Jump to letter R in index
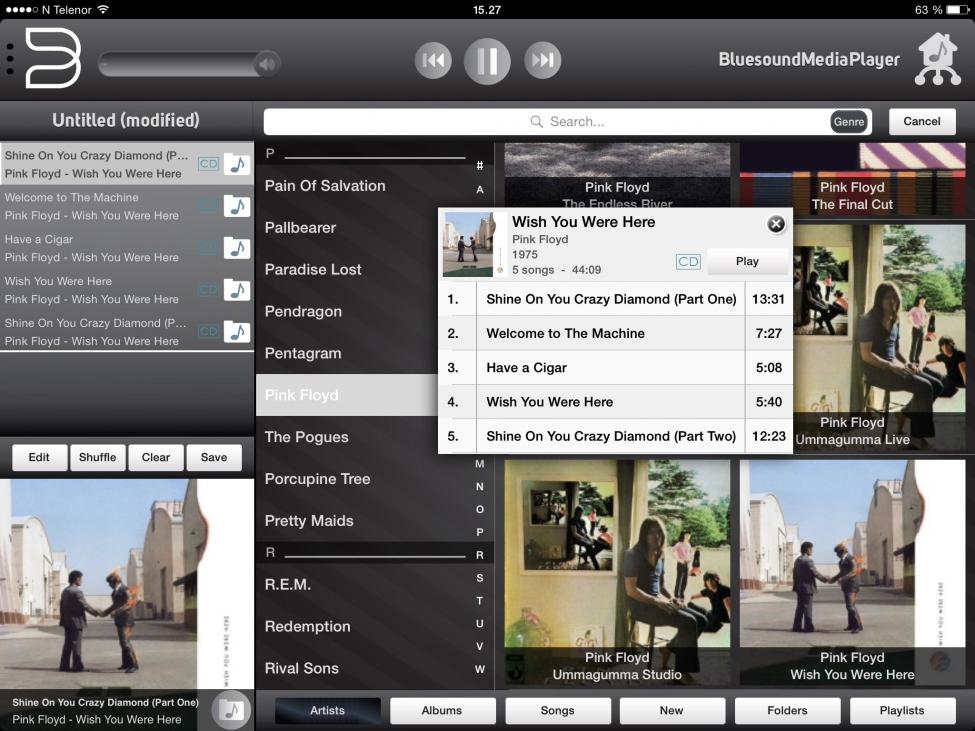The height and width of the screenshot is (731, 975). 479,555
